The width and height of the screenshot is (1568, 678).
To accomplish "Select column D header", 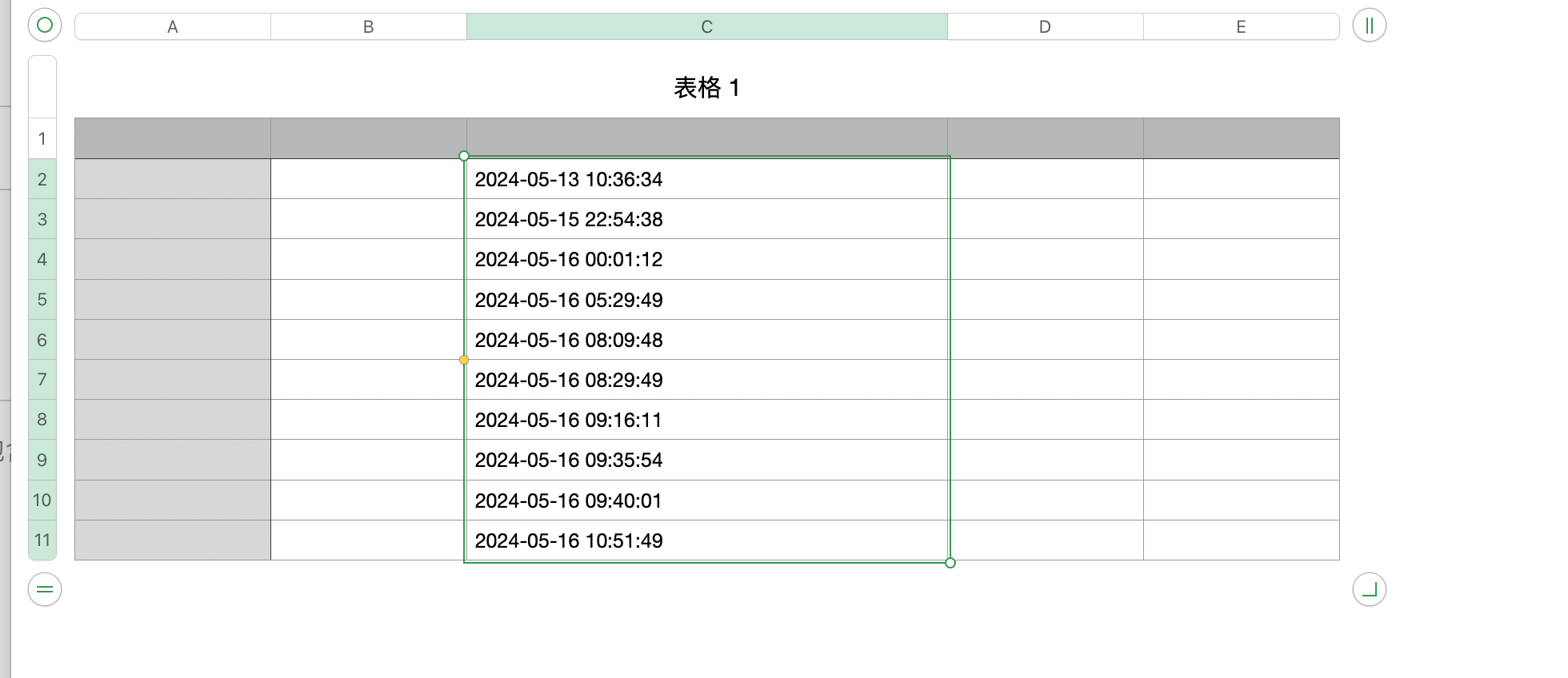I will pyautogui.click(x=1045, y=26).
